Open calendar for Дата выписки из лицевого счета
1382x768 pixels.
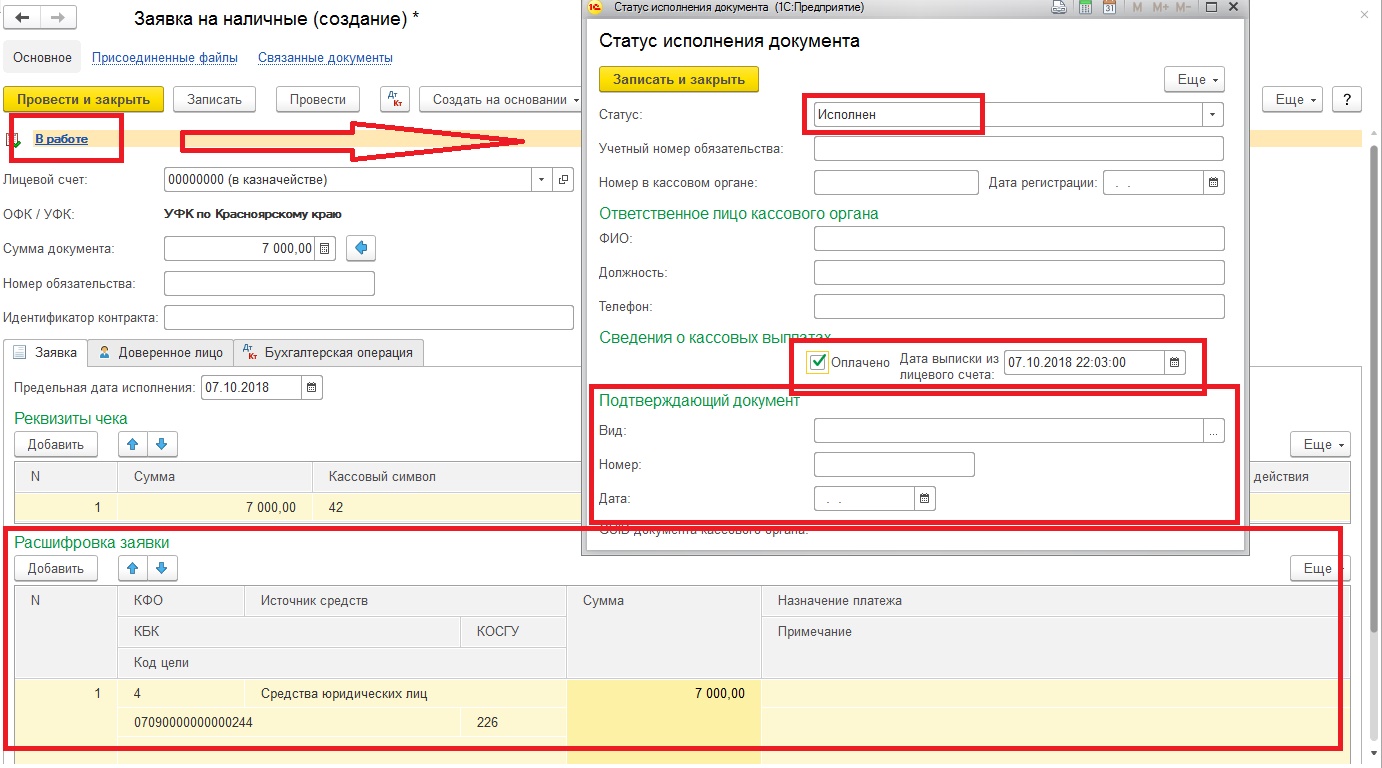pyautogui.click(x=1175, y=362)
